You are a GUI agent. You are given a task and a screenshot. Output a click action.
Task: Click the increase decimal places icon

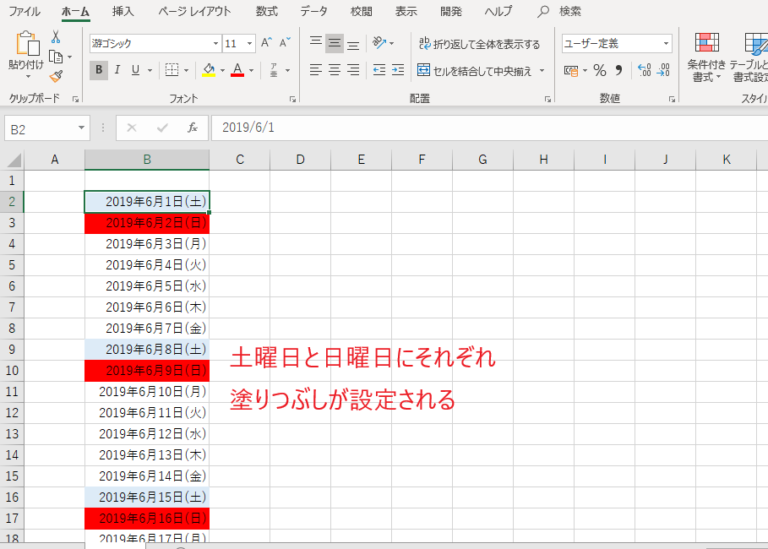tap(645, 70)
